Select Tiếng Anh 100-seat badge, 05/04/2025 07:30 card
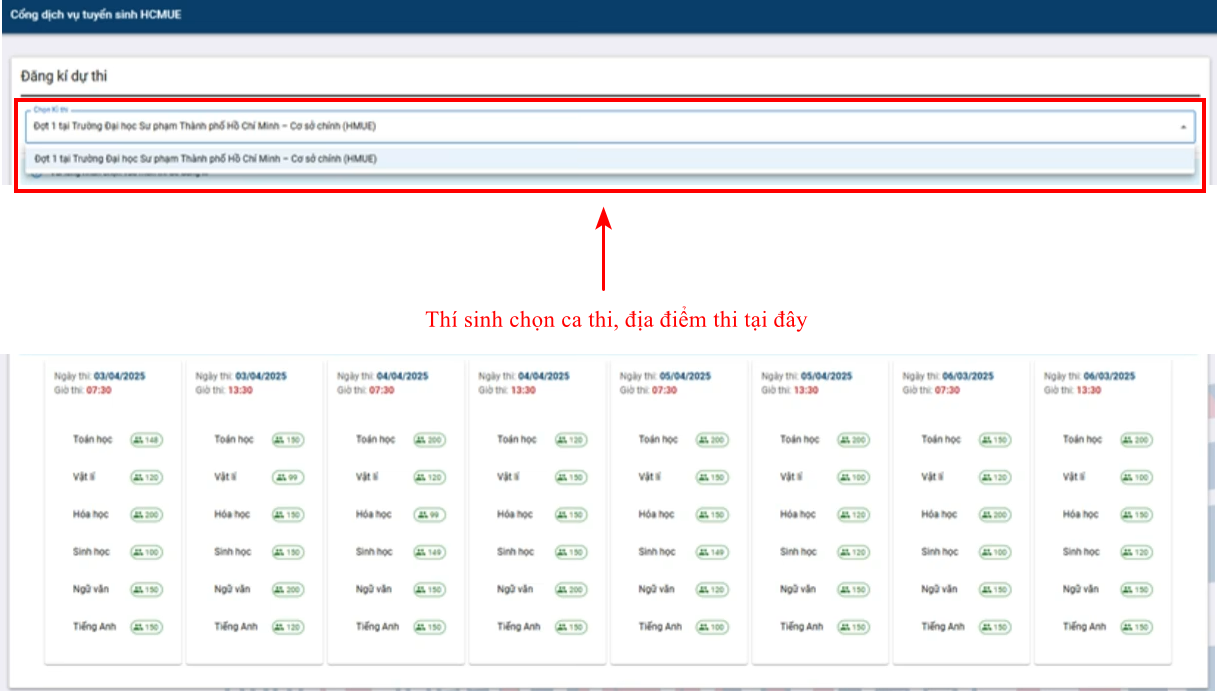Image resolution: width=1217 pixels, height=691 pixels. [712, 627]
